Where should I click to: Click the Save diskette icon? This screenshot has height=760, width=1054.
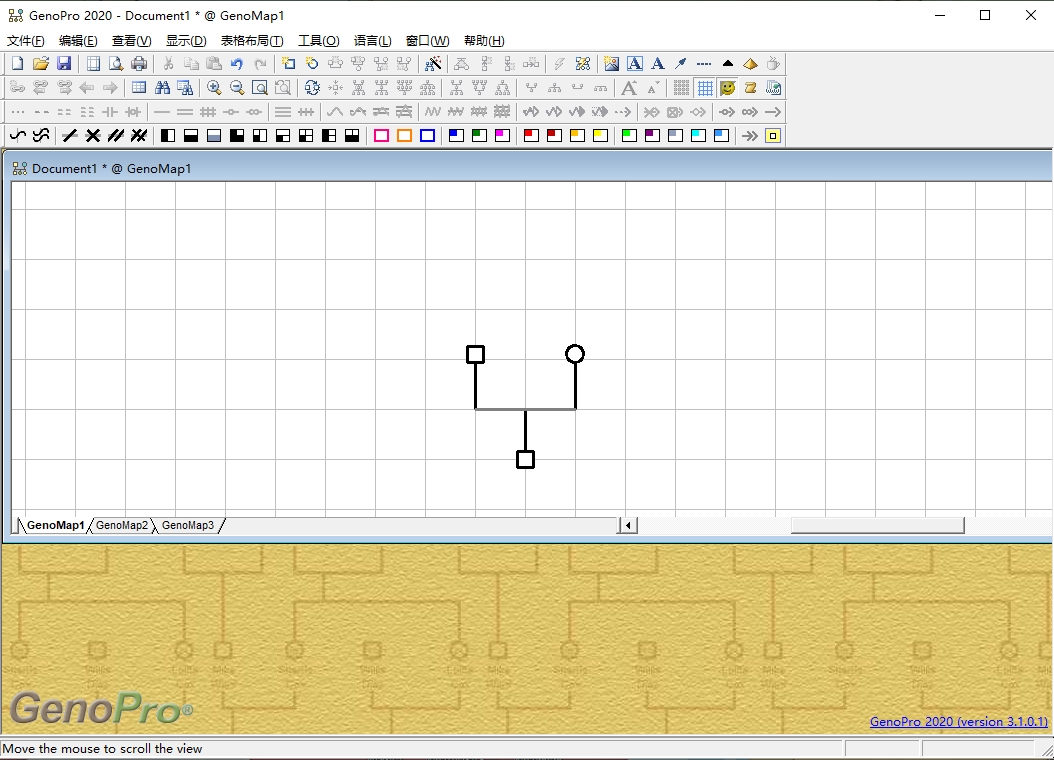pos(64,64)
